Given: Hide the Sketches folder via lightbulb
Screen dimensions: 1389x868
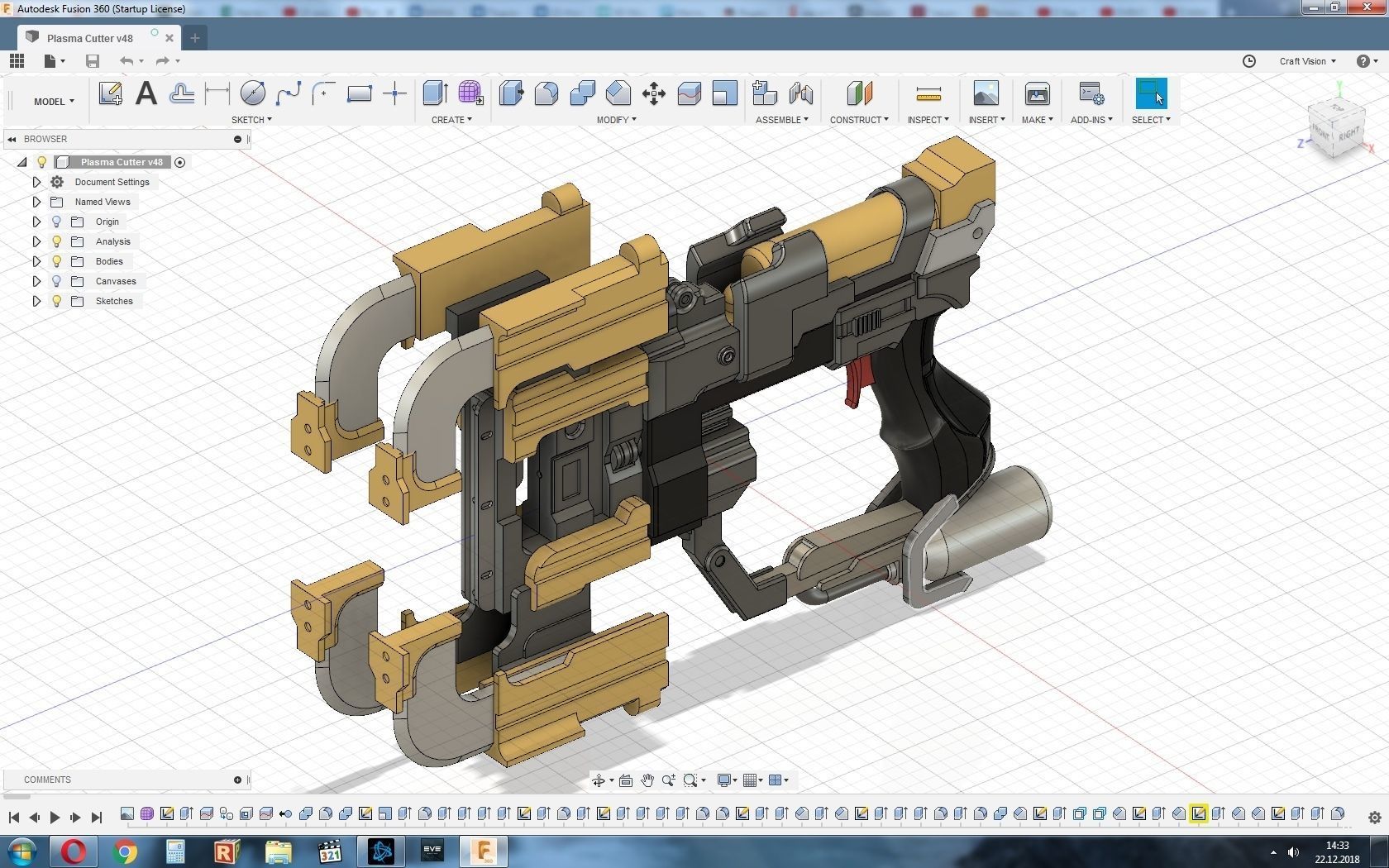Looking at the screenshot, I should click(56, 301).
